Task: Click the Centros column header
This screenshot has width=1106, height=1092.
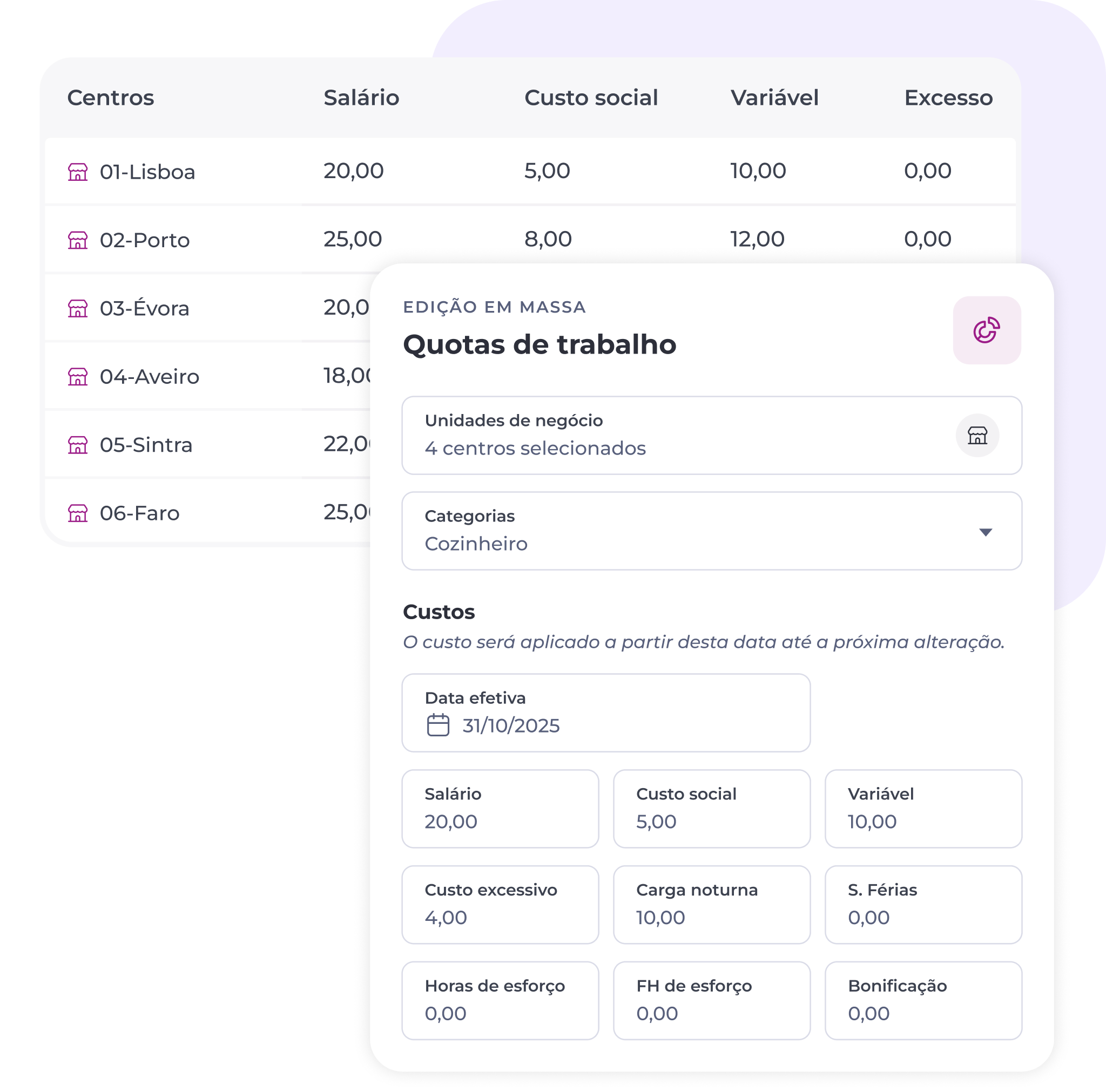Action: (111, 98)
